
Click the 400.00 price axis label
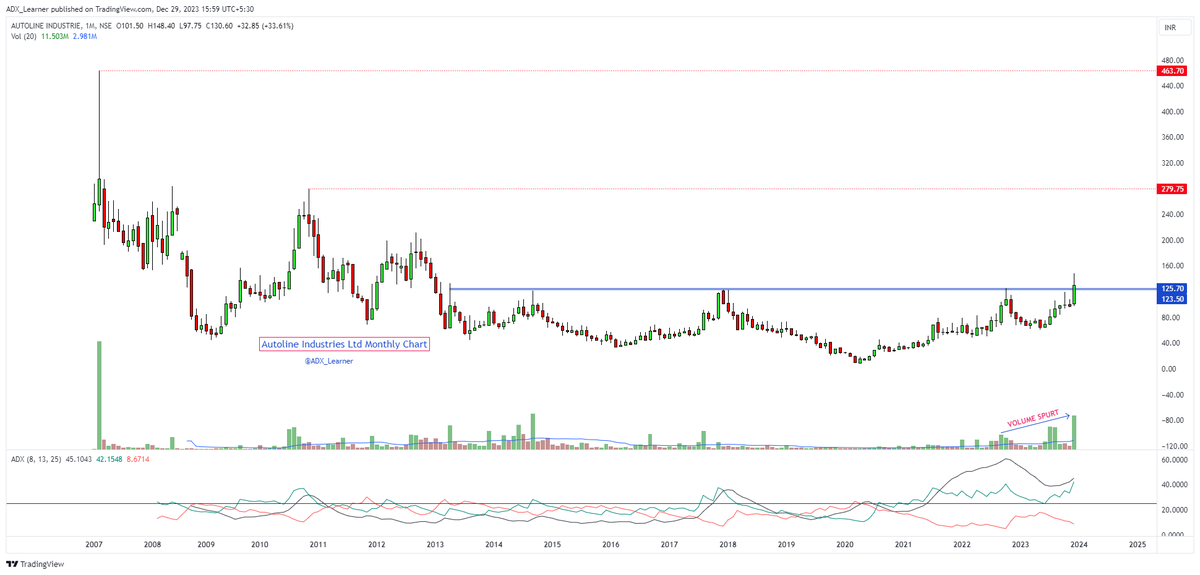(x=1171, y=112)
